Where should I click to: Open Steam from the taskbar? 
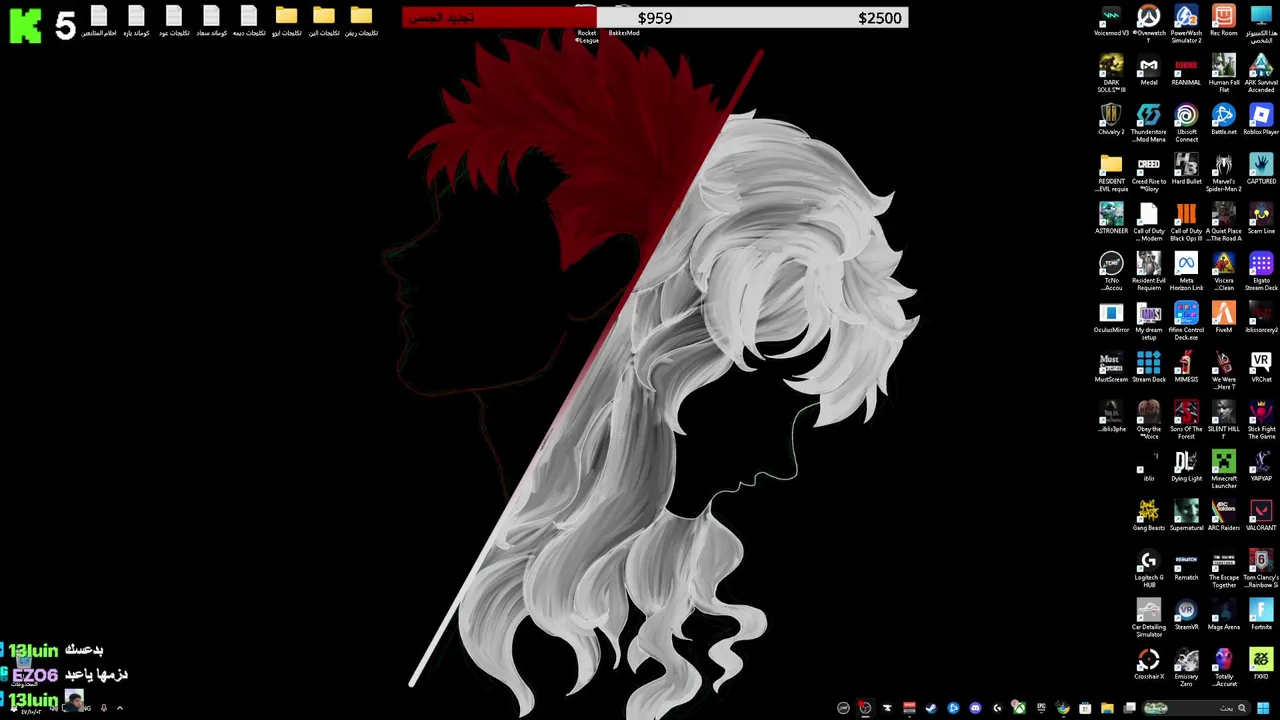931,708
